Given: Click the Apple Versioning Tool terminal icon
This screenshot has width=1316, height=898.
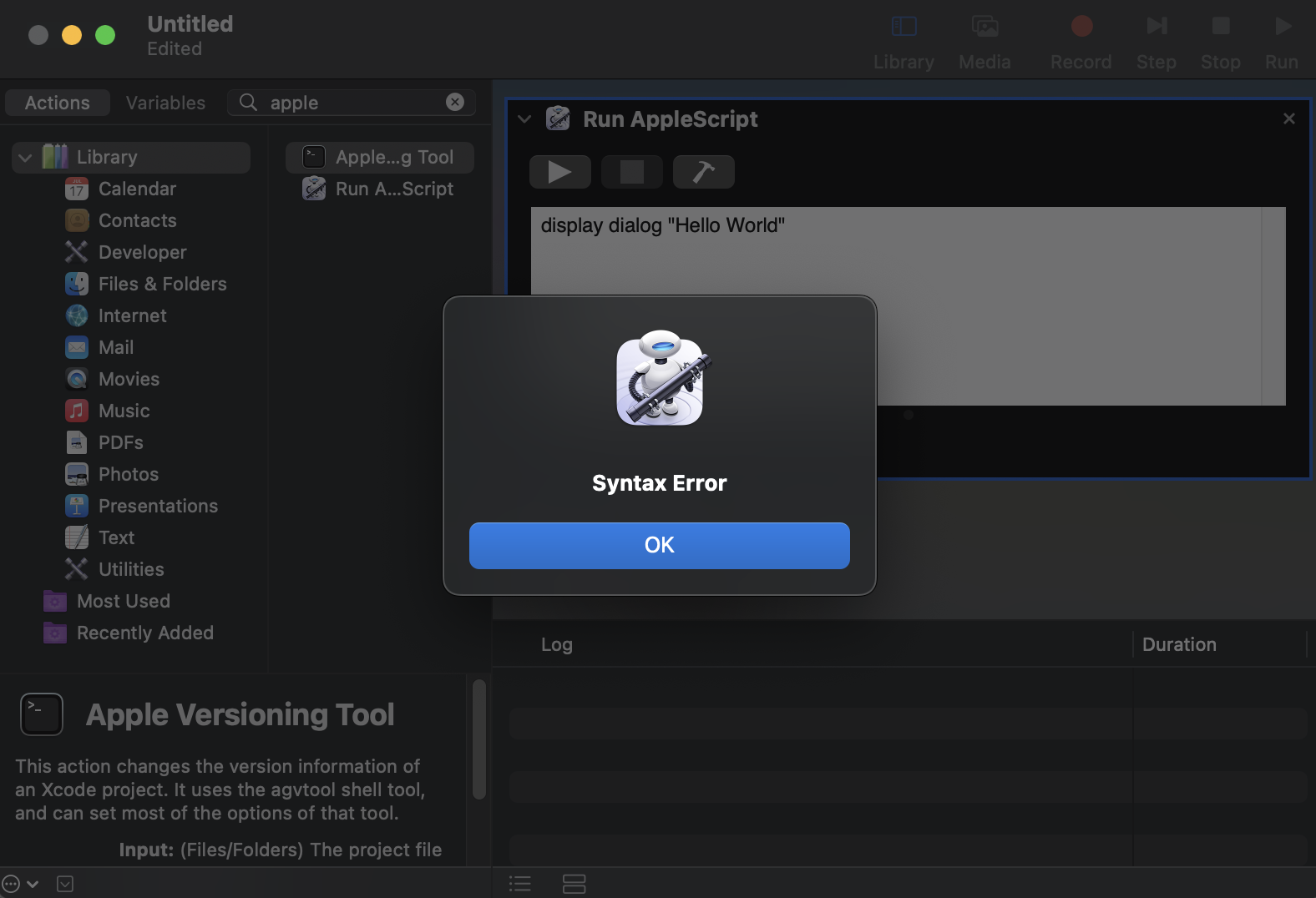Looking at the screenshot, I should coord(42,714).
